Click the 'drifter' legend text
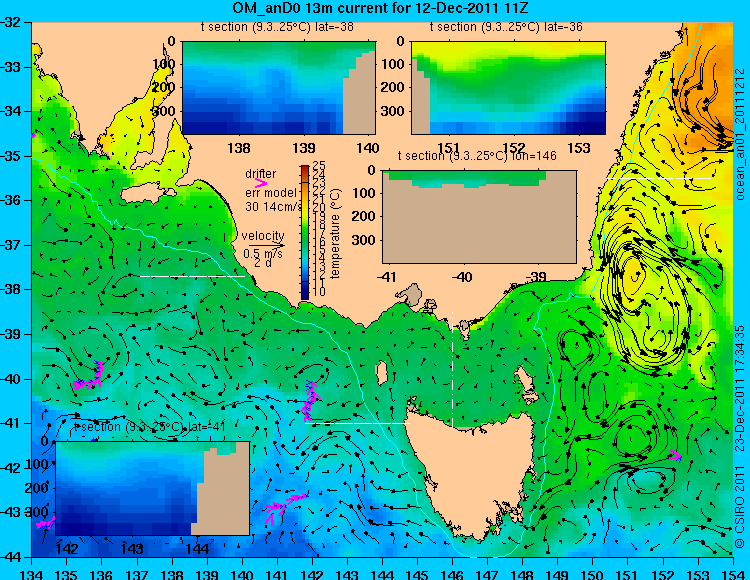The image size is (750, 580). (x=261, y=174)
